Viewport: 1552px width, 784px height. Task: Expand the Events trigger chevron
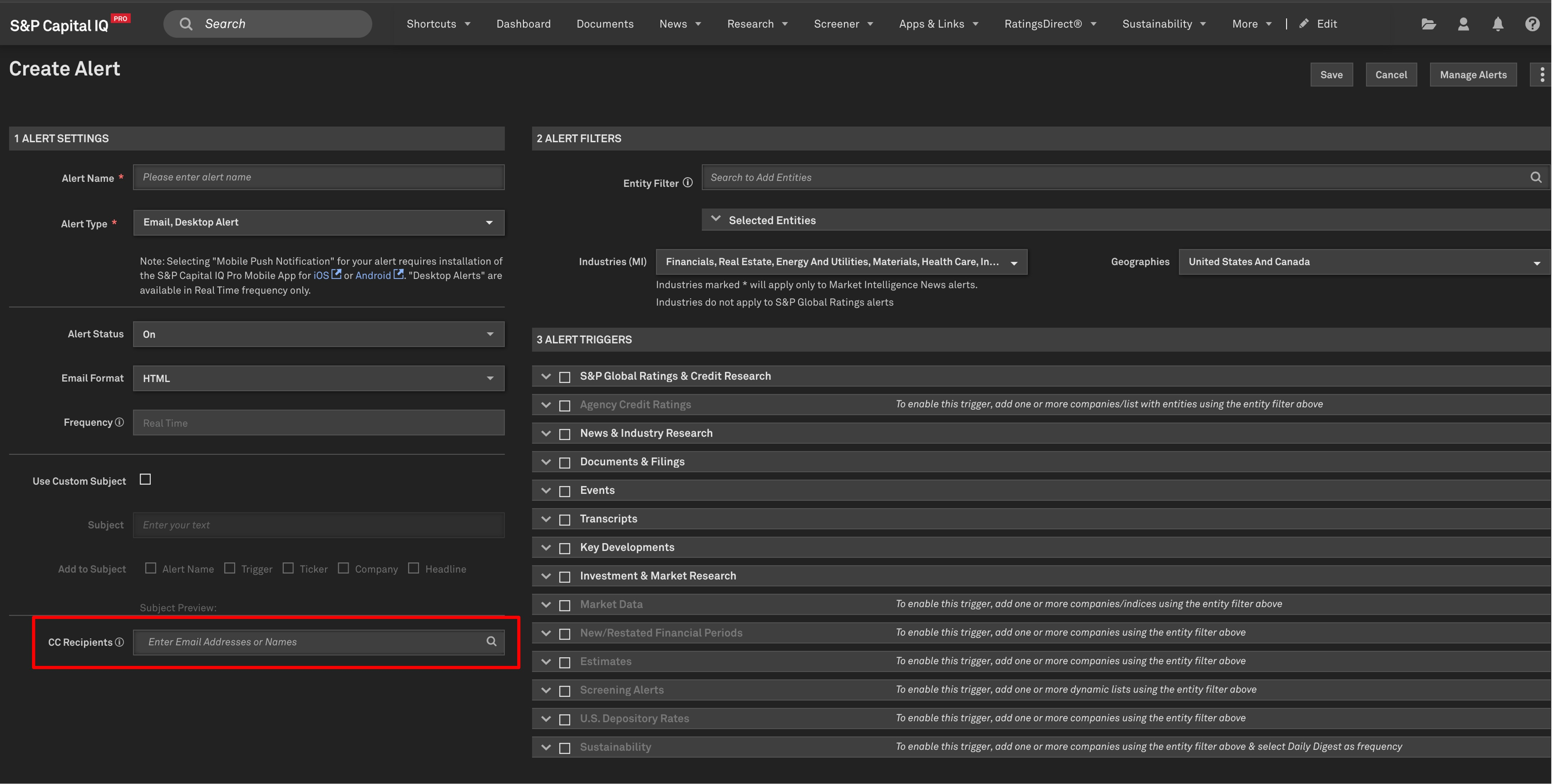(546, 491)
